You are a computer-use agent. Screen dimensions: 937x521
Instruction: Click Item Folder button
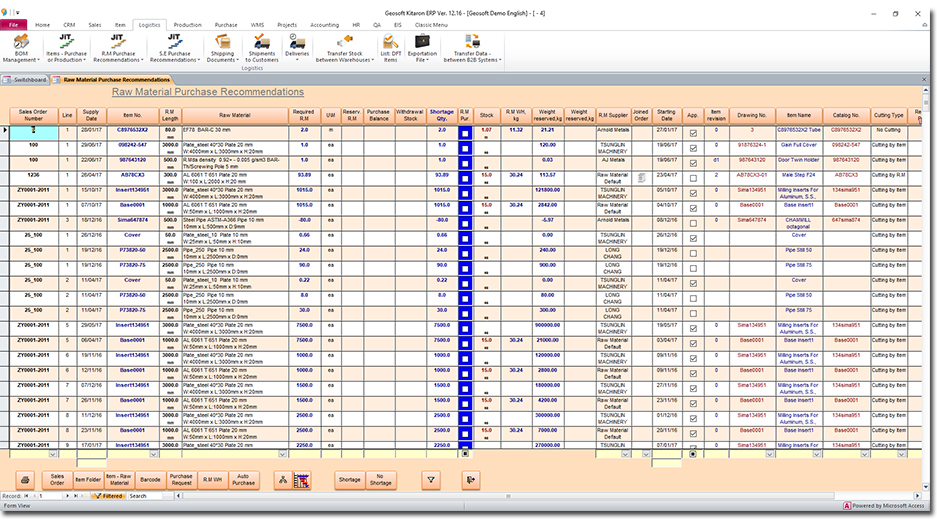[x=88, y=480]
